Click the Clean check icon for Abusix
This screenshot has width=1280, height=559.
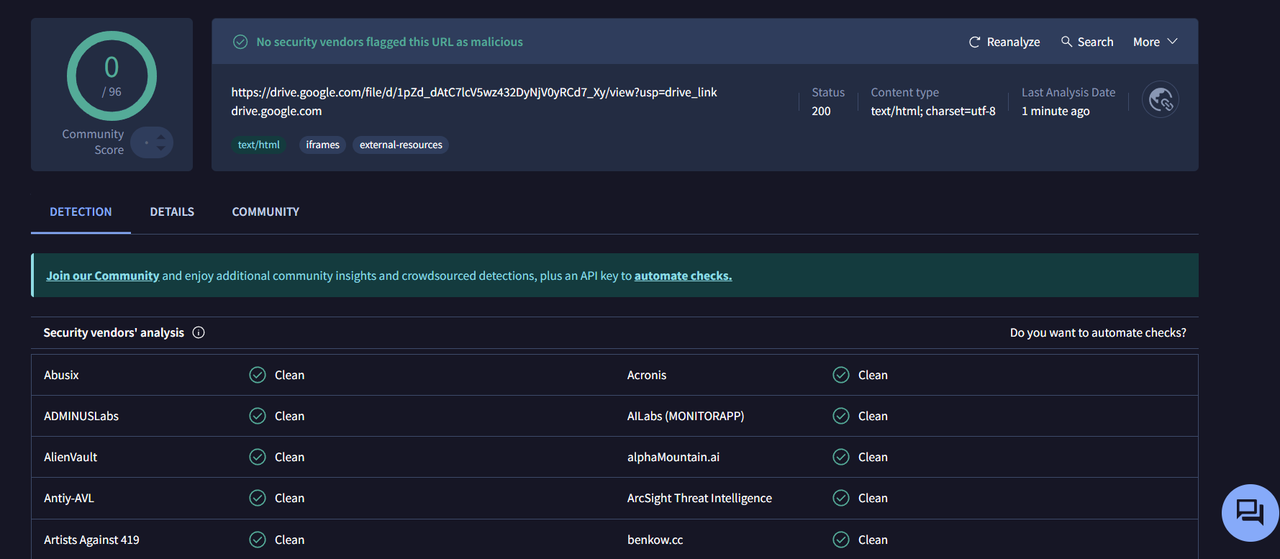click(x=257, y=375)
